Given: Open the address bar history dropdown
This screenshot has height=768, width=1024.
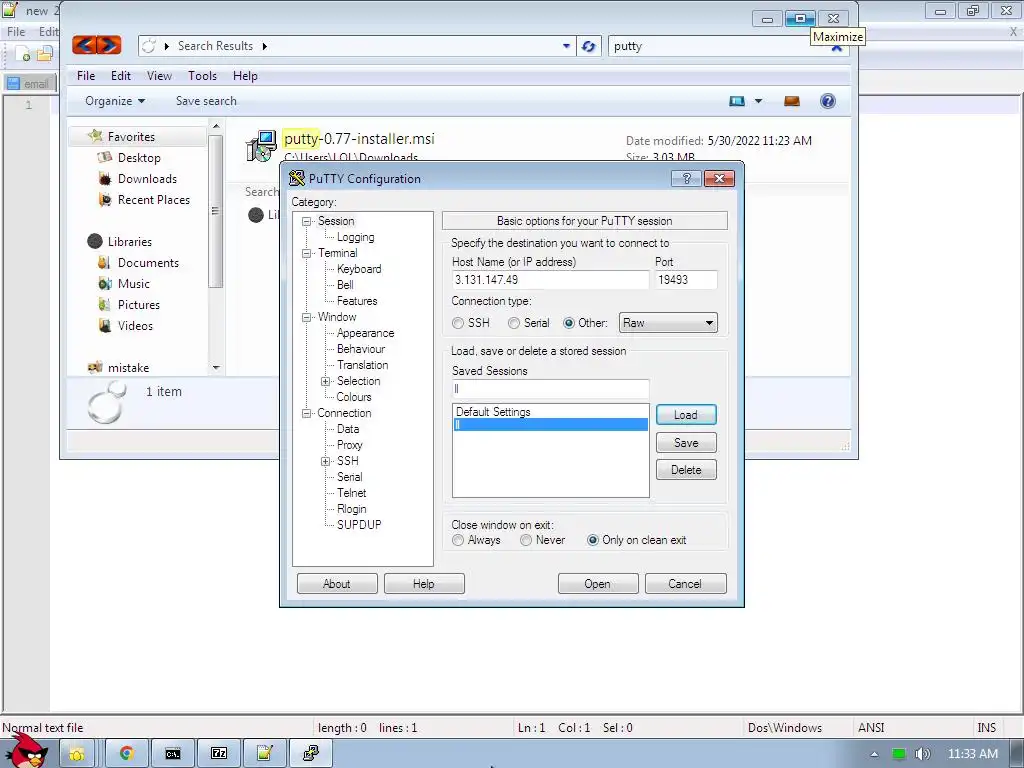Looking at the screenshot, I should pos(566,46).
